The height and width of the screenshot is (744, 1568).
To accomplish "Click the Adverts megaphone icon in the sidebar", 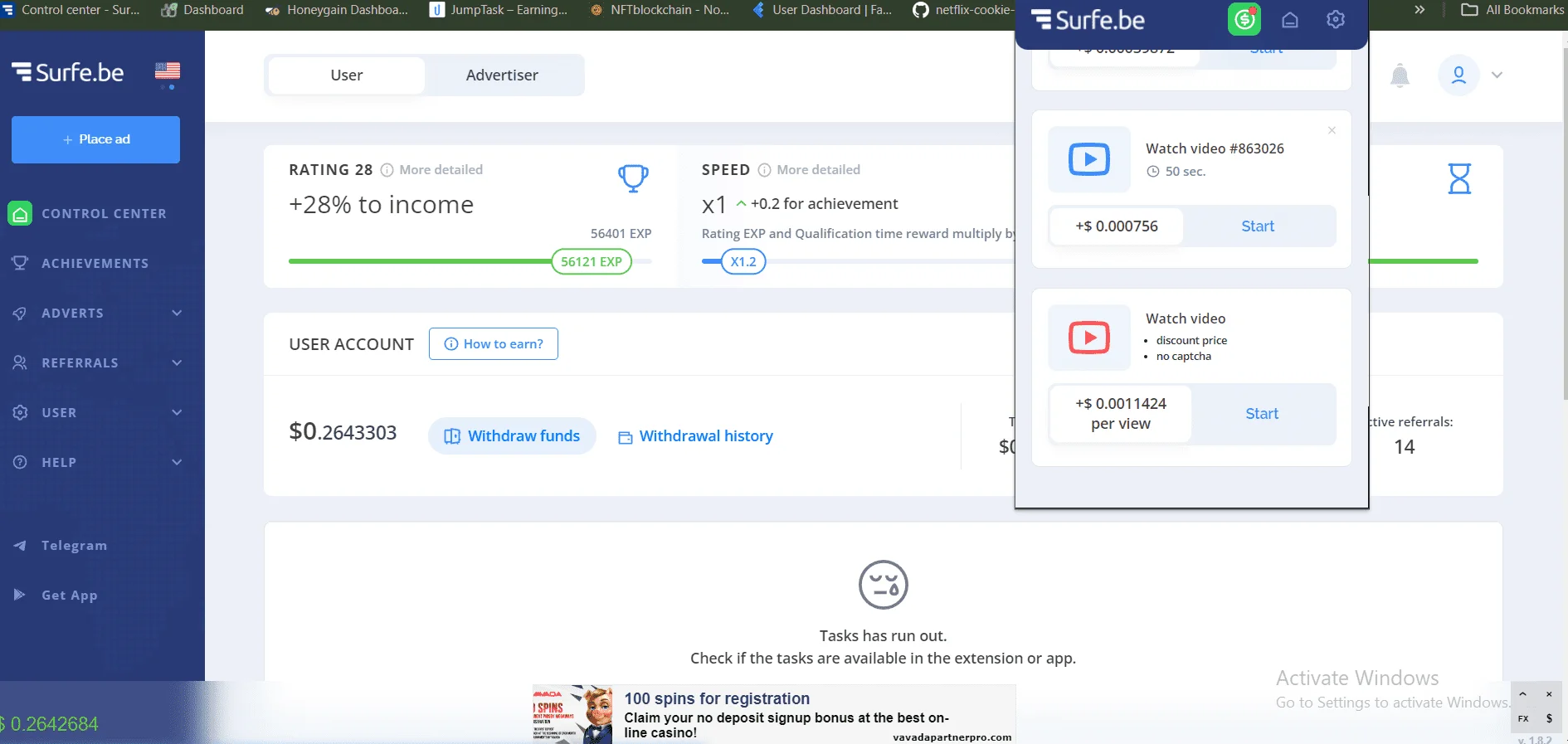I will pos(20,313).
